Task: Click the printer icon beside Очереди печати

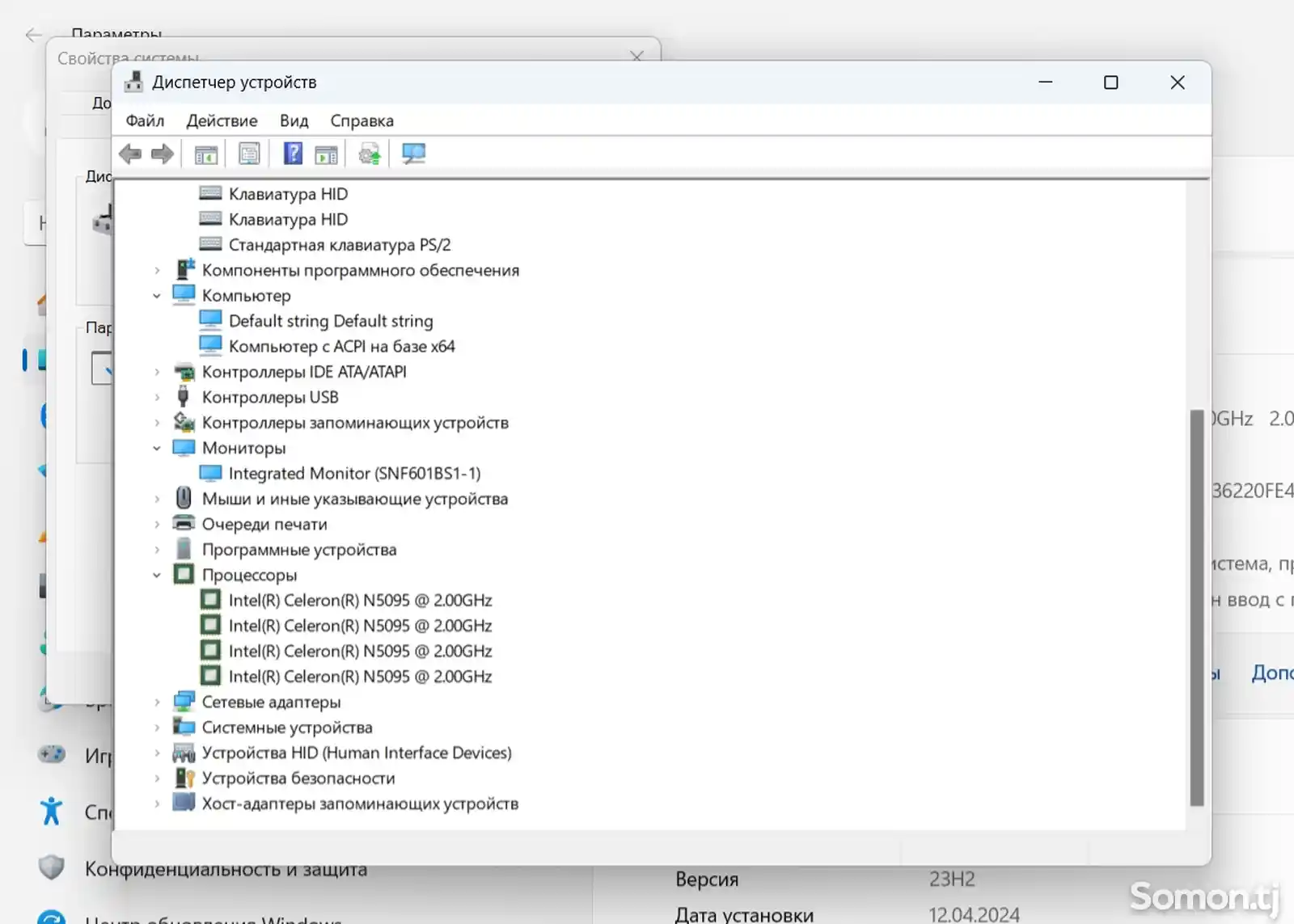Action: 184,523
